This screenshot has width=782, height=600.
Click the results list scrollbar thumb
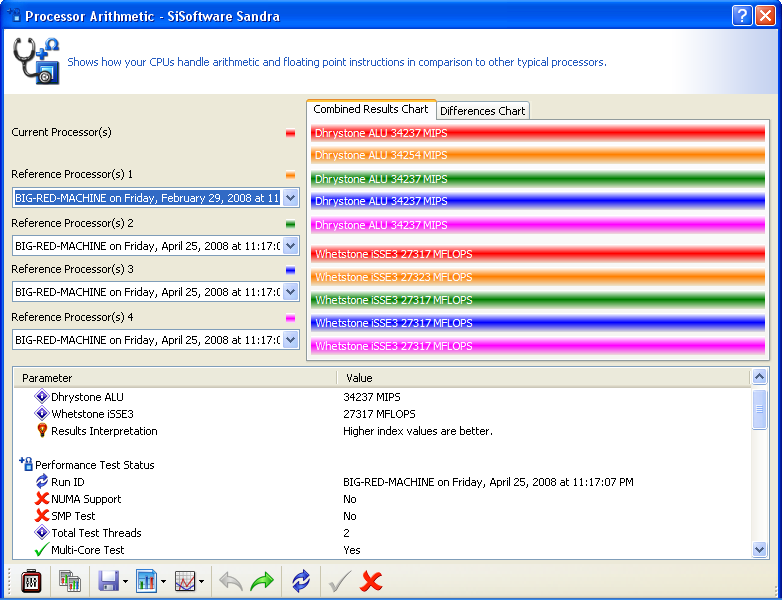759,409
